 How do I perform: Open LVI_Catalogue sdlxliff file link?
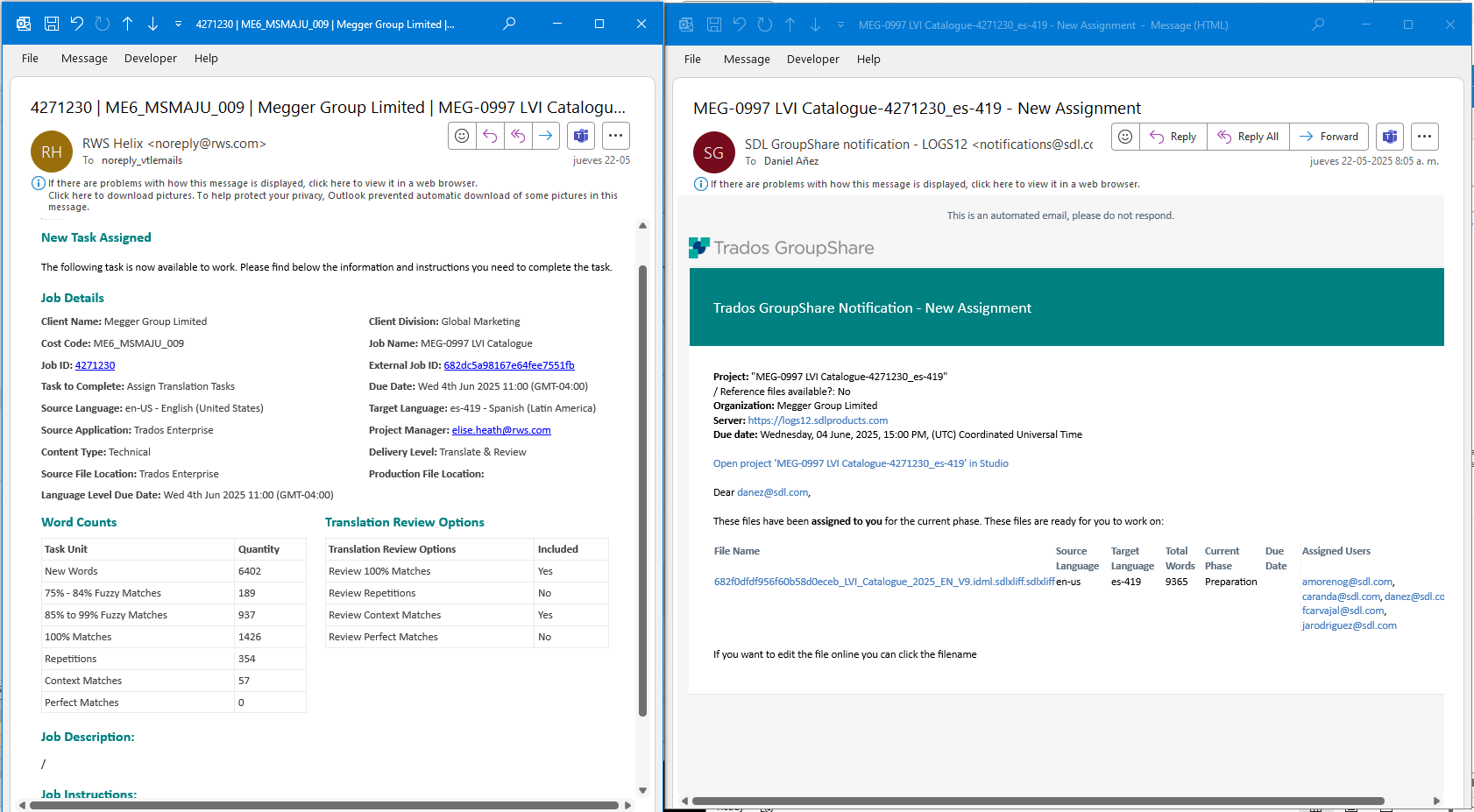(884, 582)
